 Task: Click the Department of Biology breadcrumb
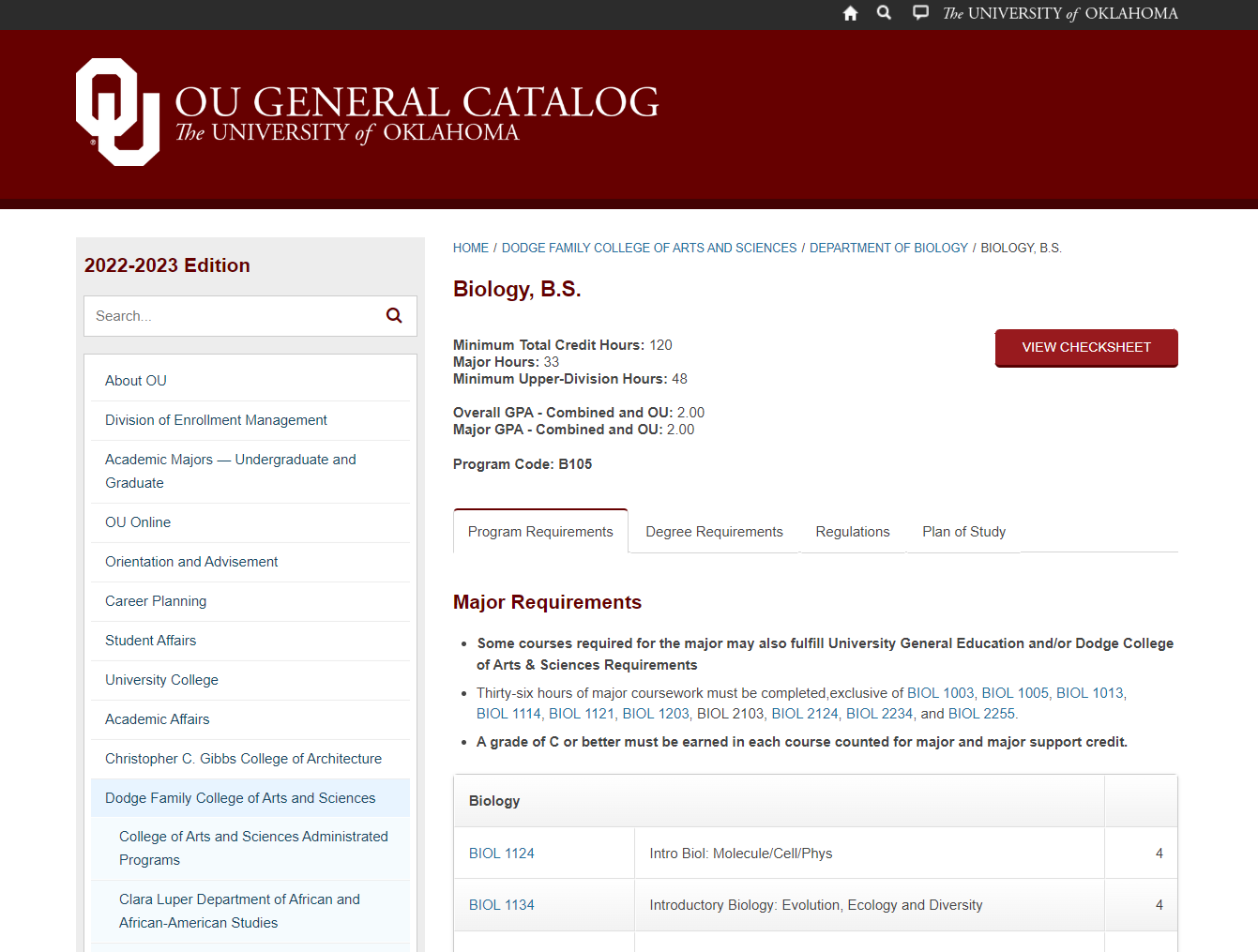[888, 248]
